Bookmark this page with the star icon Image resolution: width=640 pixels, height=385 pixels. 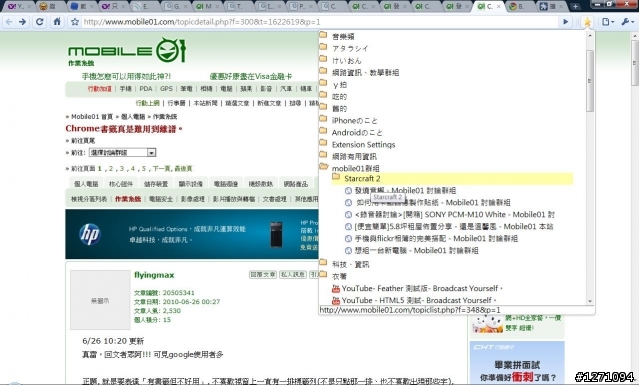click(x=75, y=22)
